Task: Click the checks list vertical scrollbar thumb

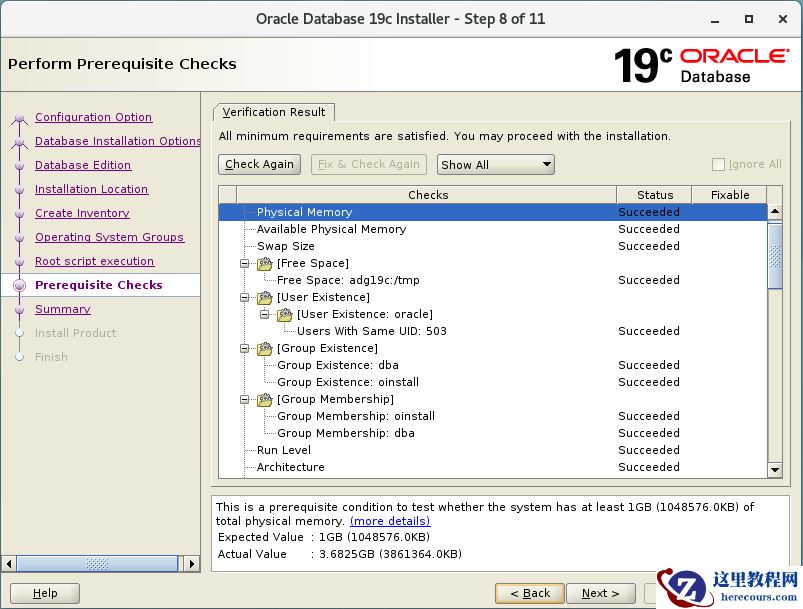Action: 775,256
